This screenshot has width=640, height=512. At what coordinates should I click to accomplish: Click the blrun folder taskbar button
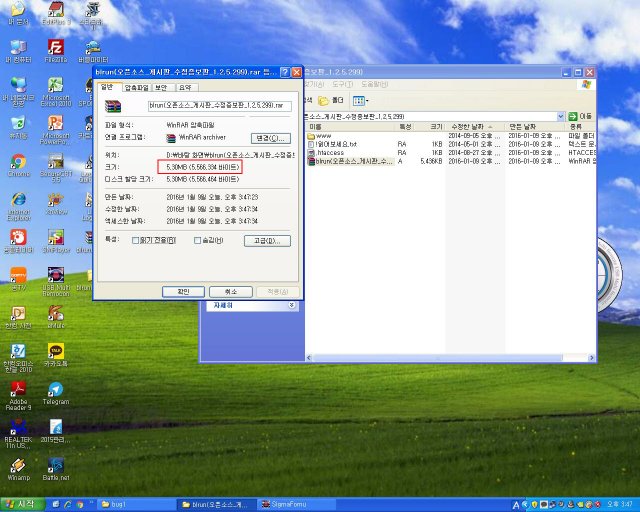tap(216, 505)
